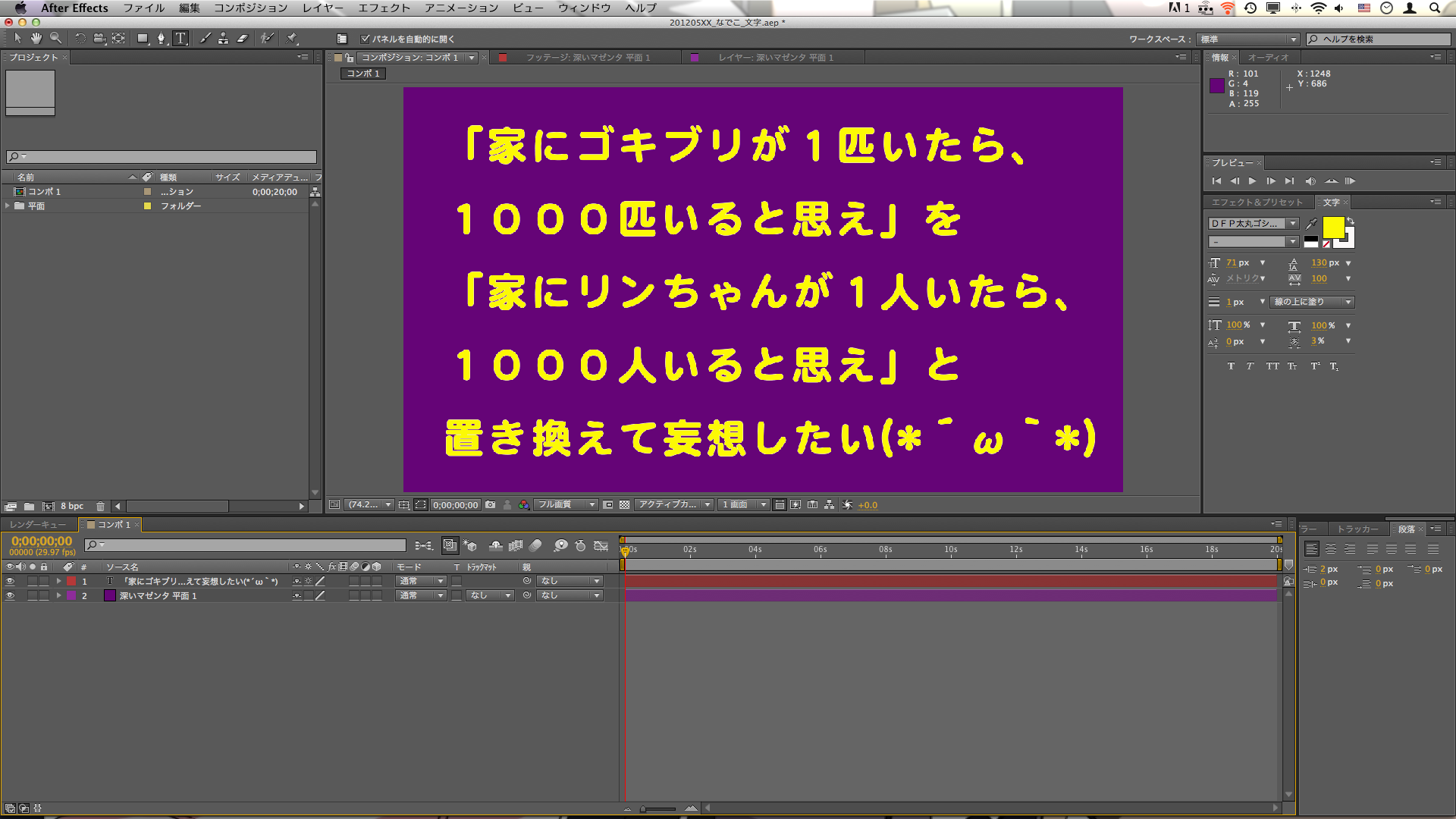Click yellow color swatch in character panel

[1334, 227]
